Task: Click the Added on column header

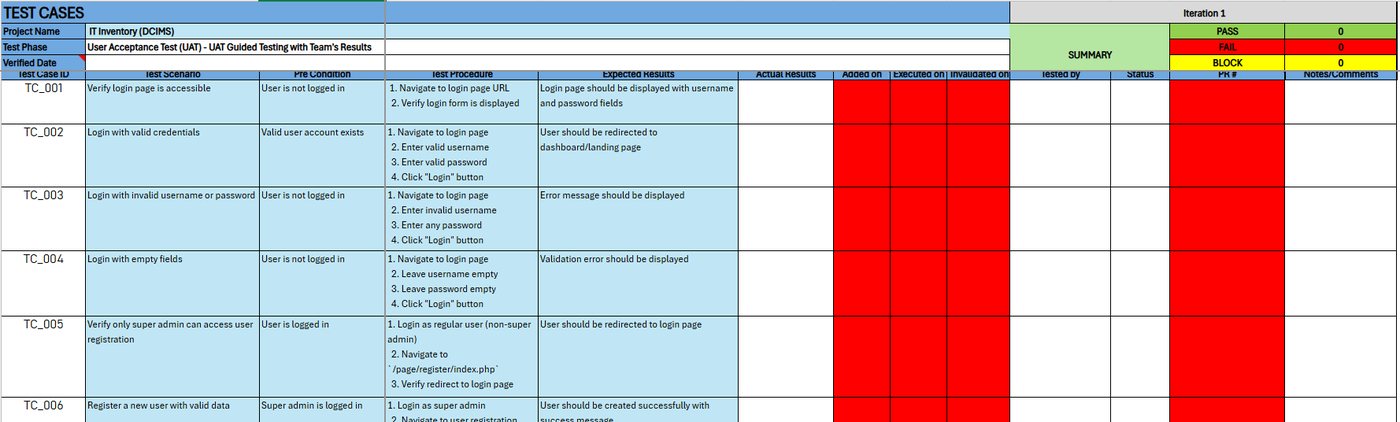Action: (x=861, y=75)
